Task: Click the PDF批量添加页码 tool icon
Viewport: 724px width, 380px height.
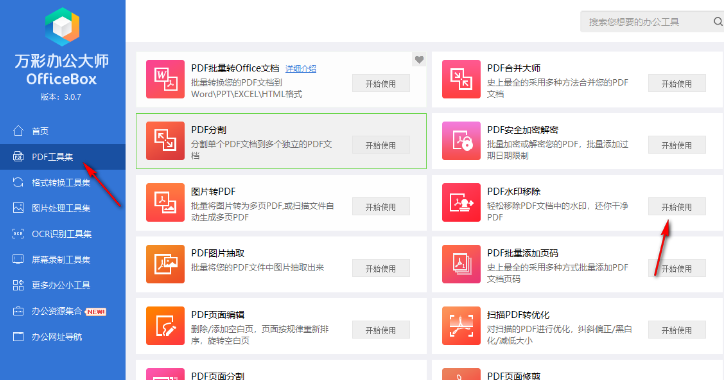Action: 461,264
